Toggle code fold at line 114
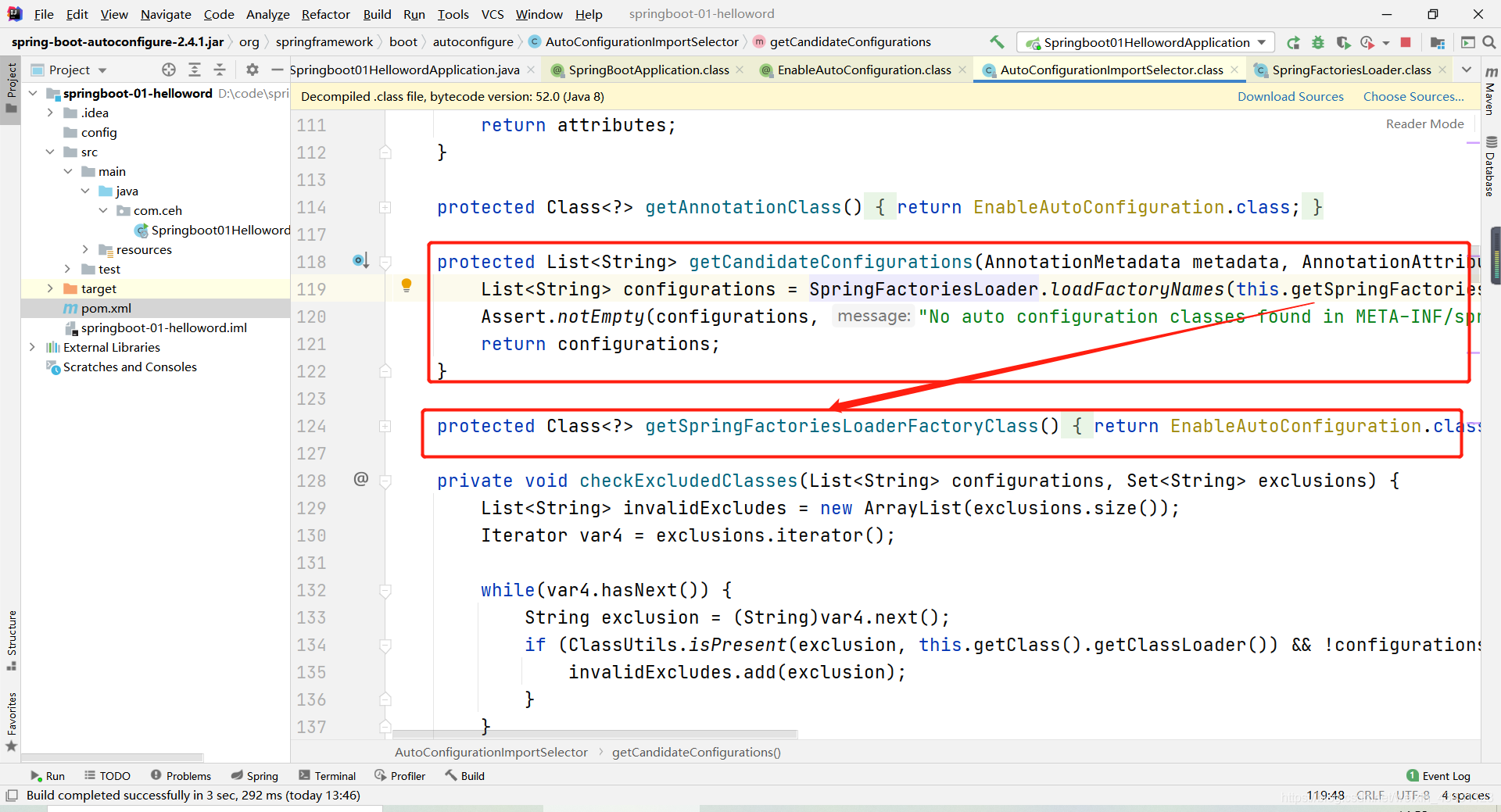Image resolution: width=1501 pixels, height=812 pixels. coord(385,207)
